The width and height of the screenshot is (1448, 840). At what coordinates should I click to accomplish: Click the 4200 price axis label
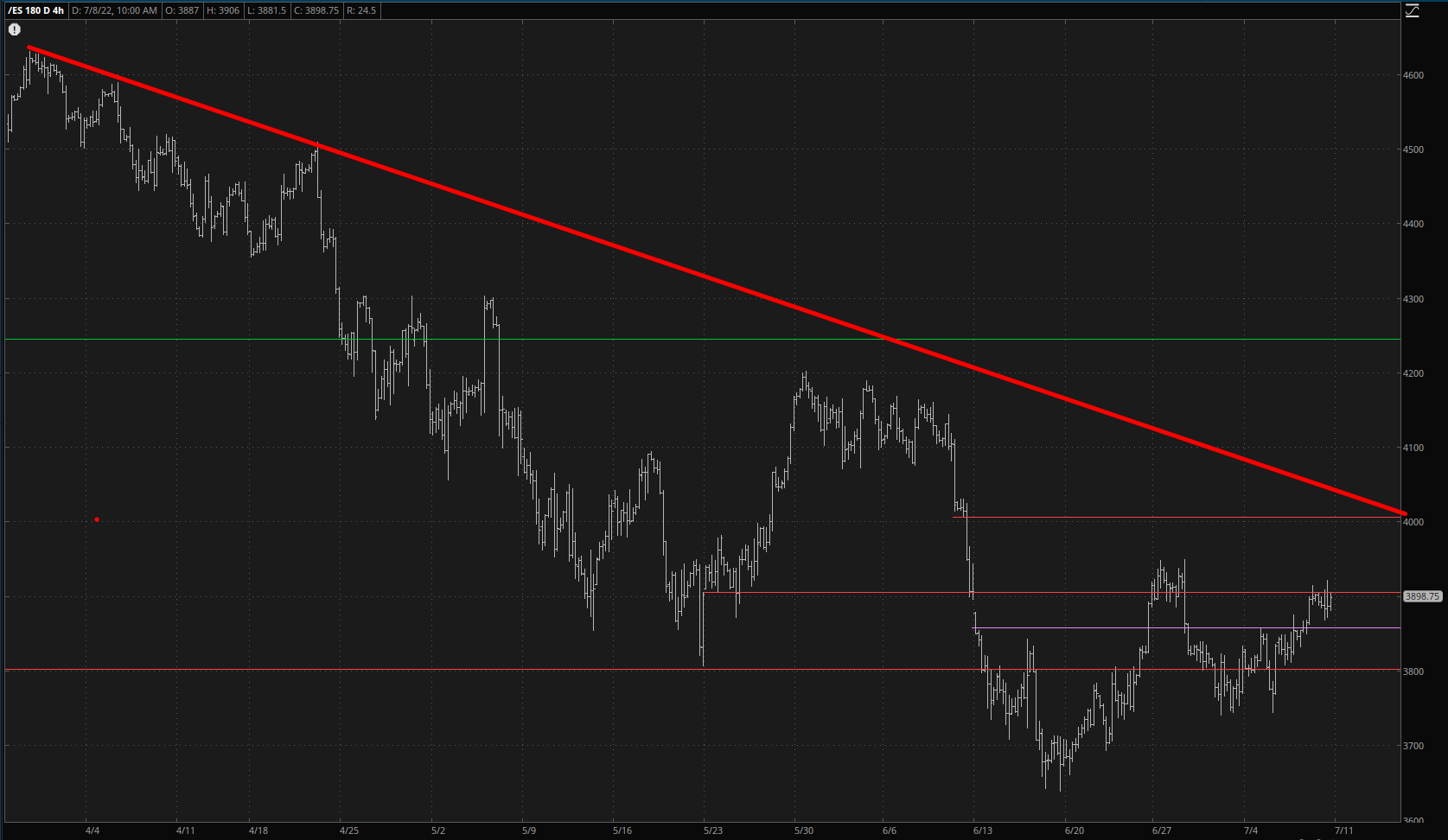pyautogui.click(x=1413, y=373)
